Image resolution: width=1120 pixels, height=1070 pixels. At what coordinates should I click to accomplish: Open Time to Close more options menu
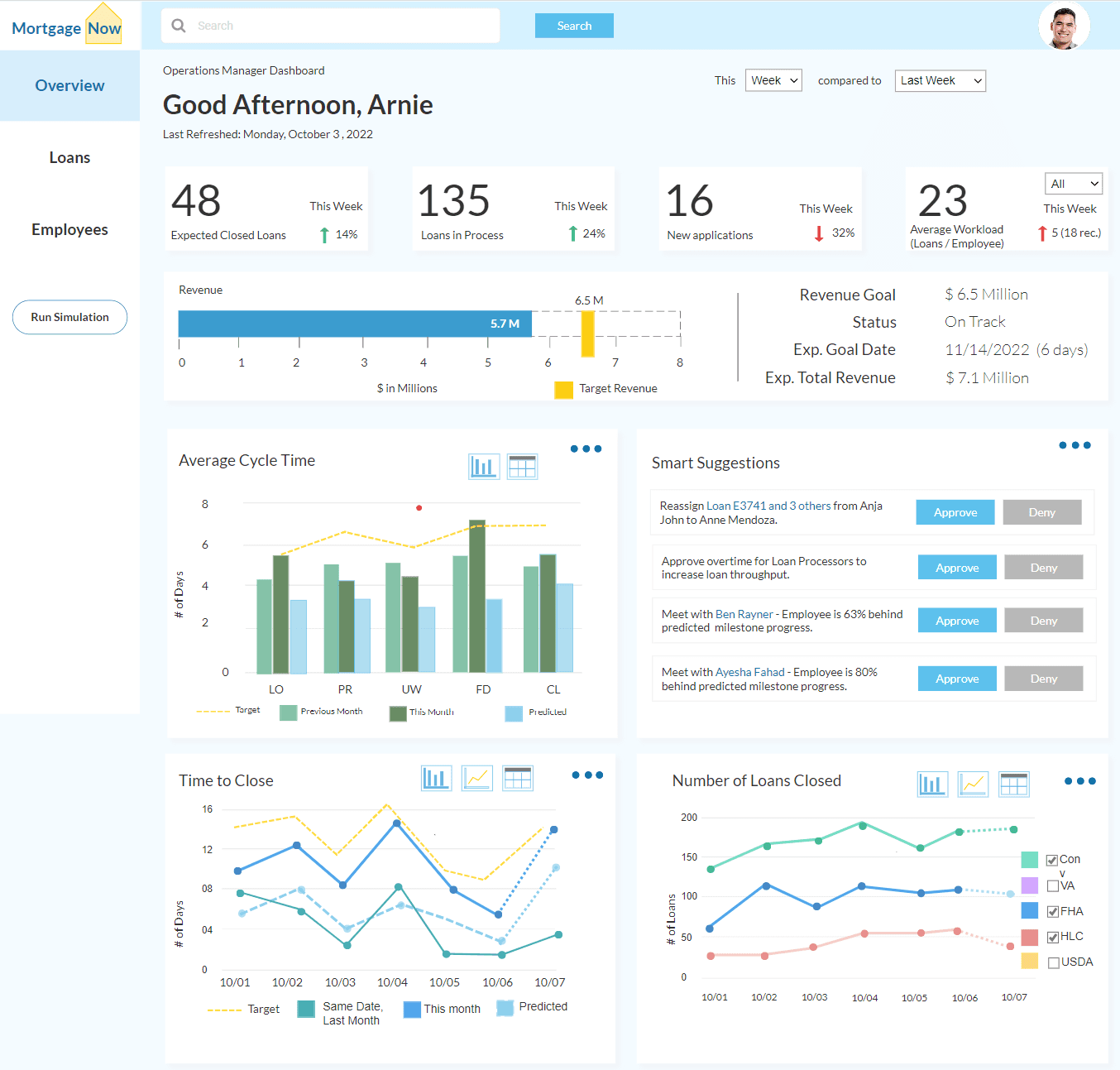(587, 775)
